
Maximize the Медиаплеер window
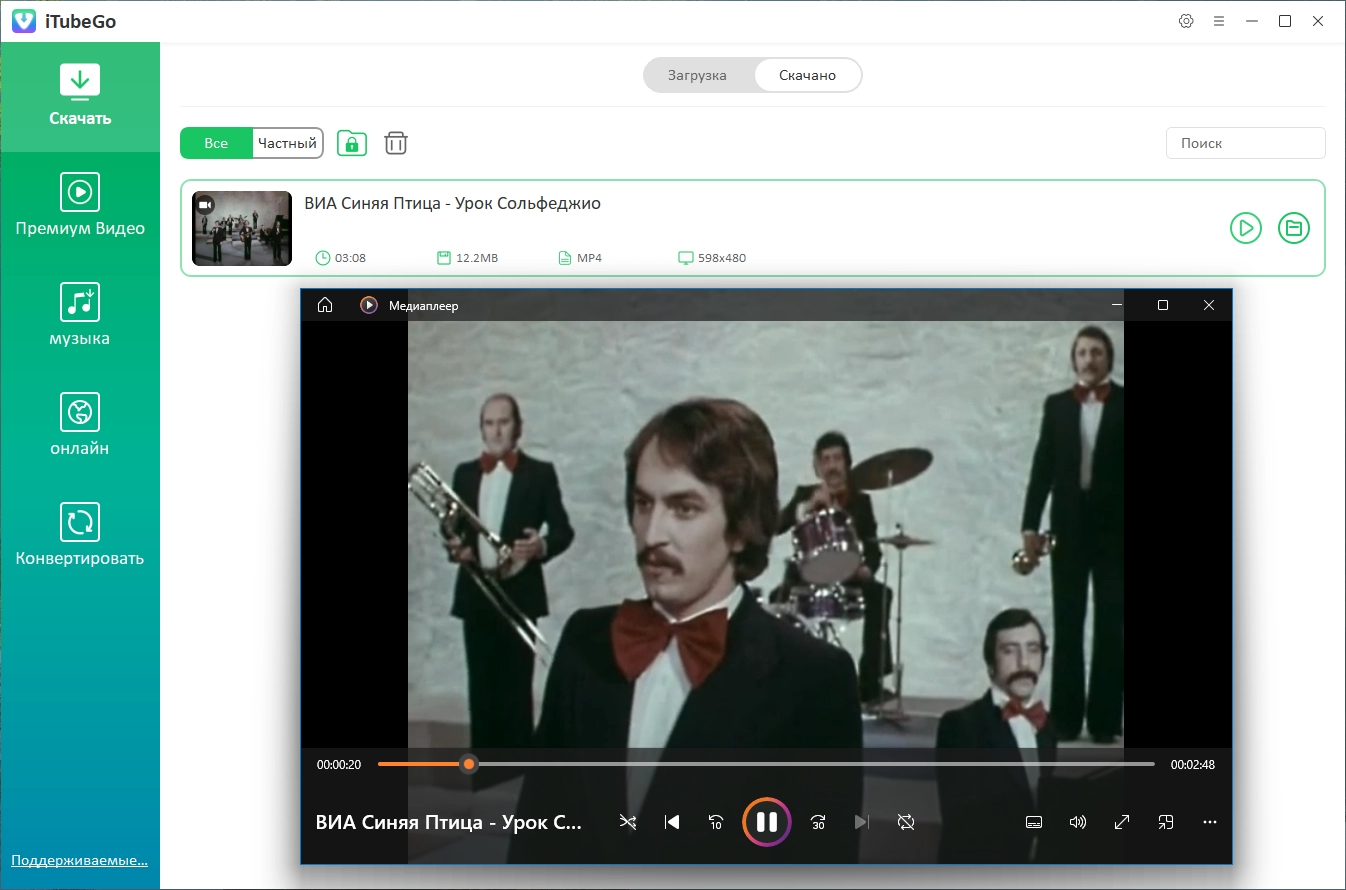pyautogui.click(x=1163, y=305)
